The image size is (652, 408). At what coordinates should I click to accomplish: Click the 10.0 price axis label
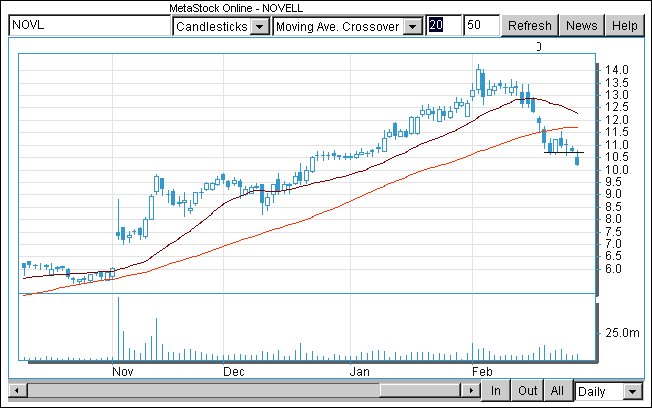pyautogui.click(x=617, y=170)
